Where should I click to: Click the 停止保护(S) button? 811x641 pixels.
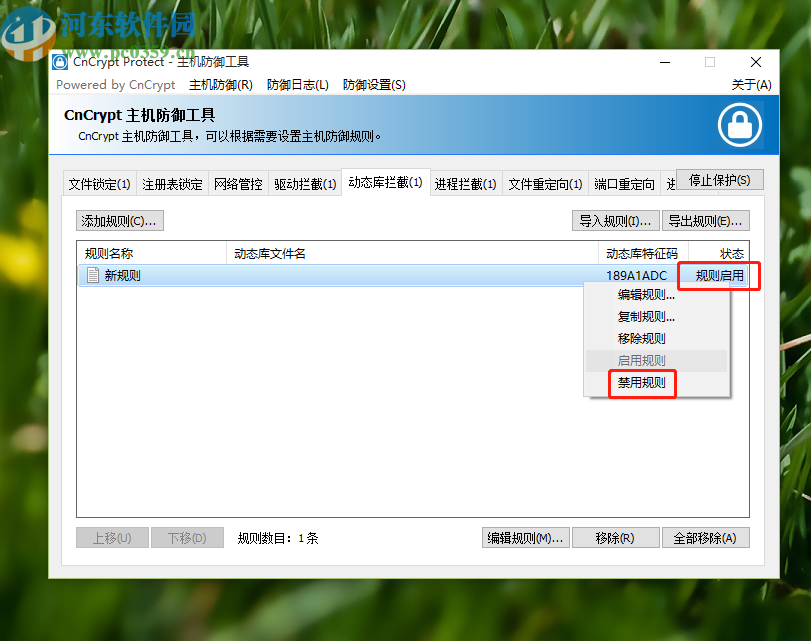720,180
